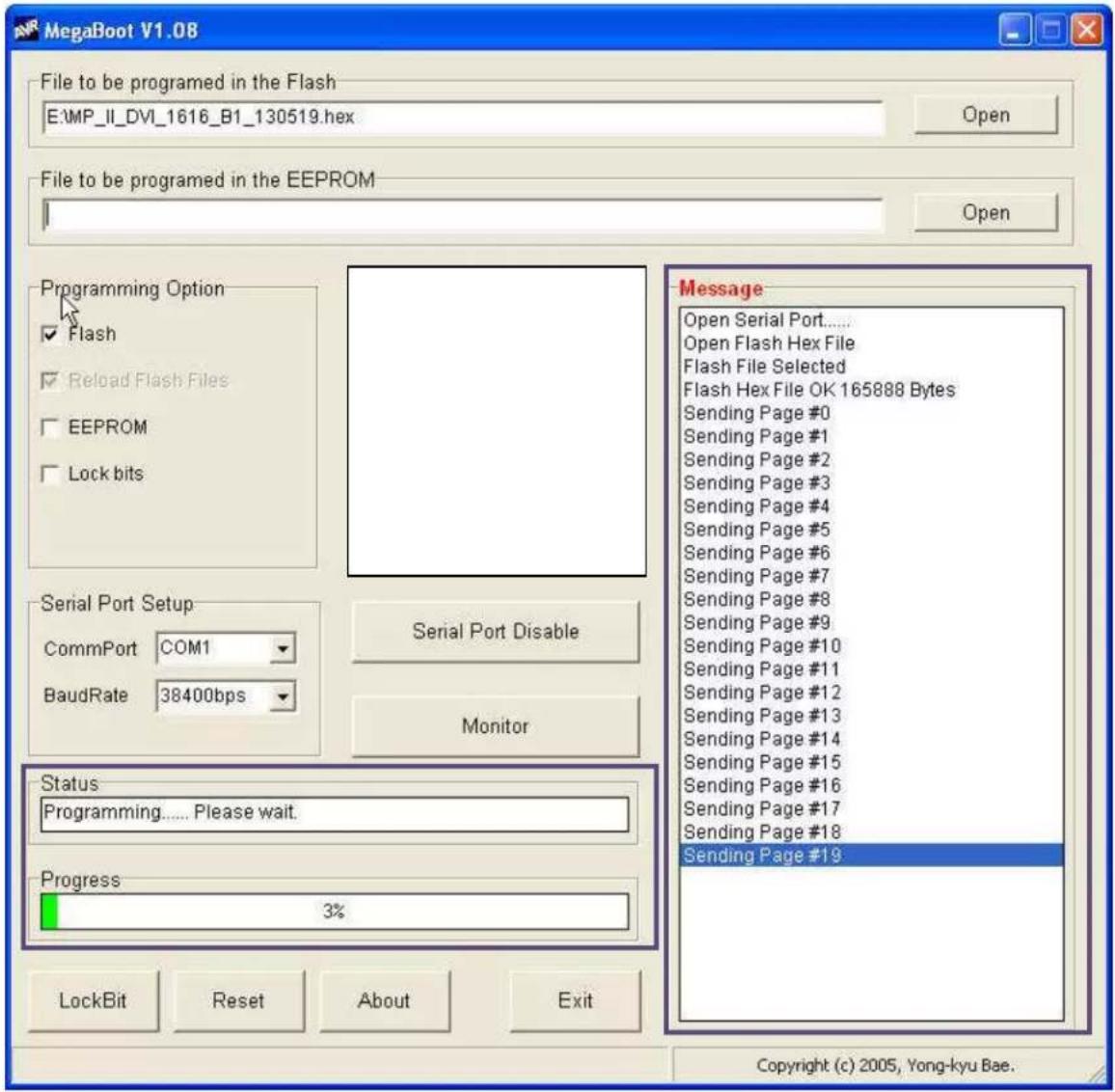This screenshot has width=1115, height=1092.
Task: Click the empty EEPROM file path field
Action: pos(463,214)
